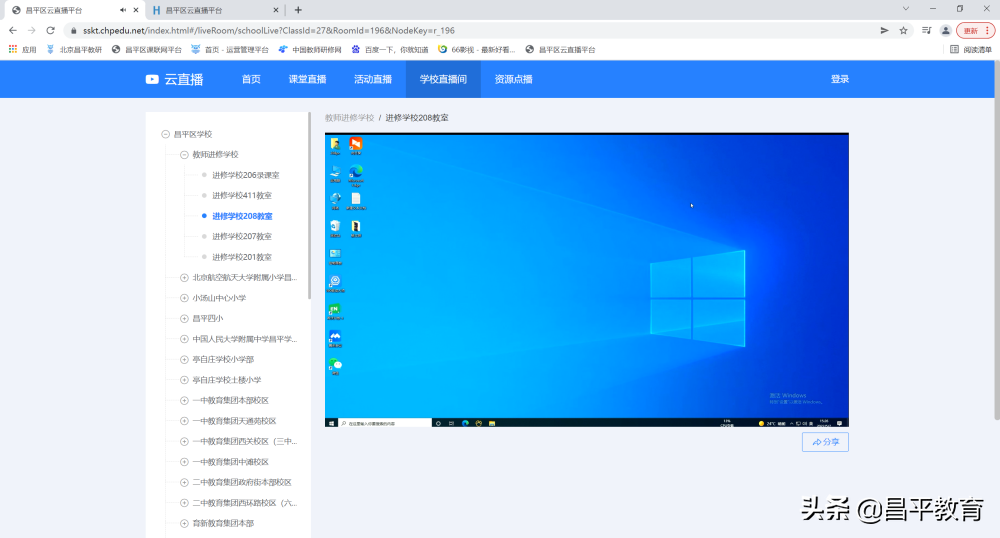This screenshot has width=1000, height=538.
Task: Click the red 更新 update button
Action: (975, 30)
